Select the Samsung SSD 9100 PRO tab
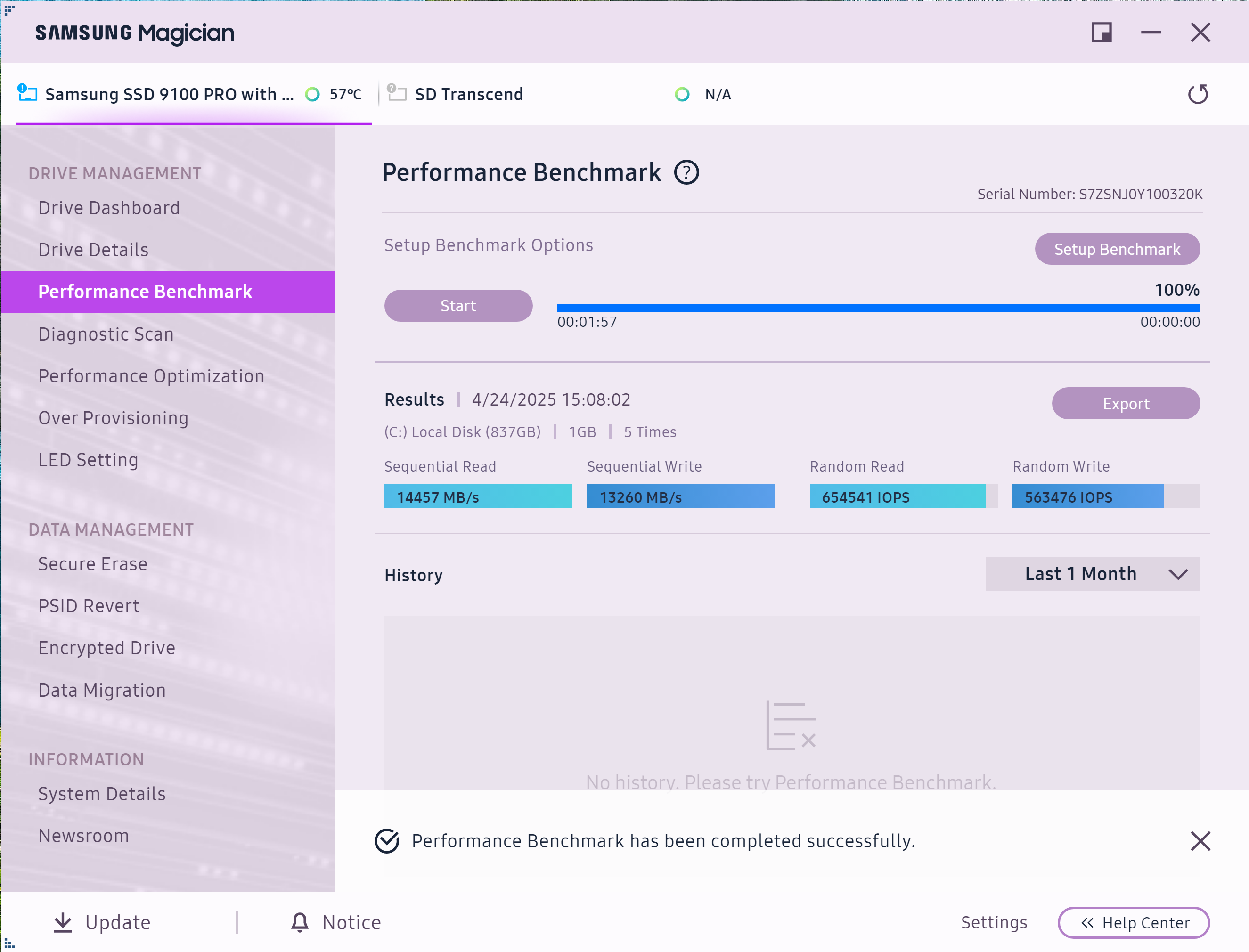The height and width of the screenshot is (952, 1249). click(x=194, y=94)
